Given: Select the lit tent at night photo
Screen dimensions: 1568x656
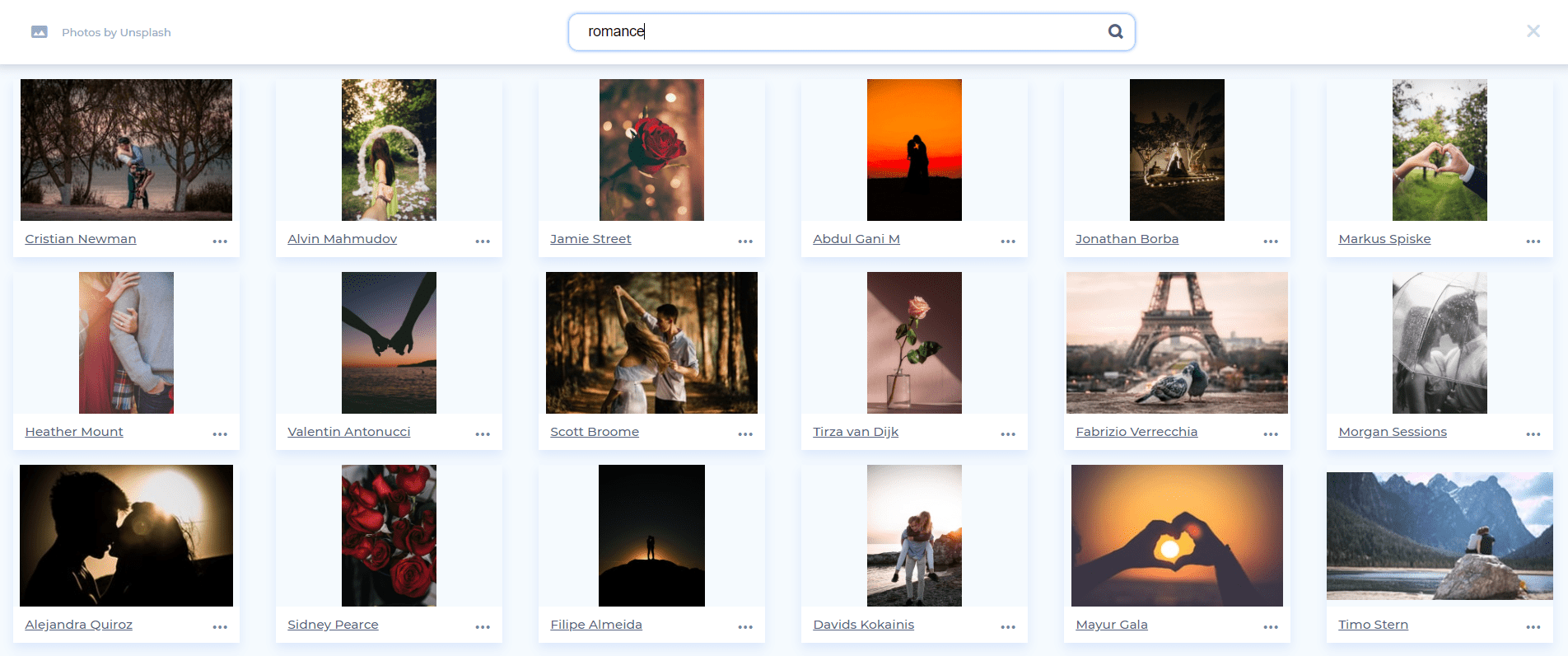Looking at the screenshot, I should 1177,150.
